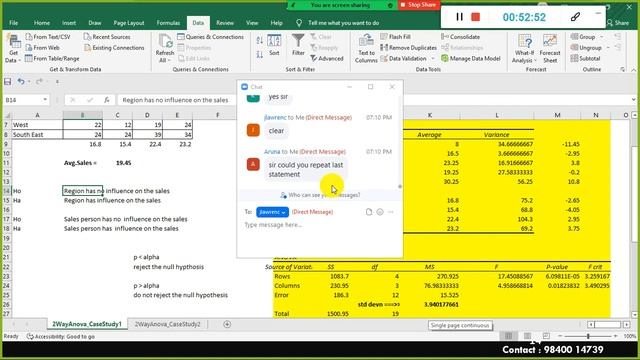
Task: Click Remove Duplicates
Action: [408, 48]
